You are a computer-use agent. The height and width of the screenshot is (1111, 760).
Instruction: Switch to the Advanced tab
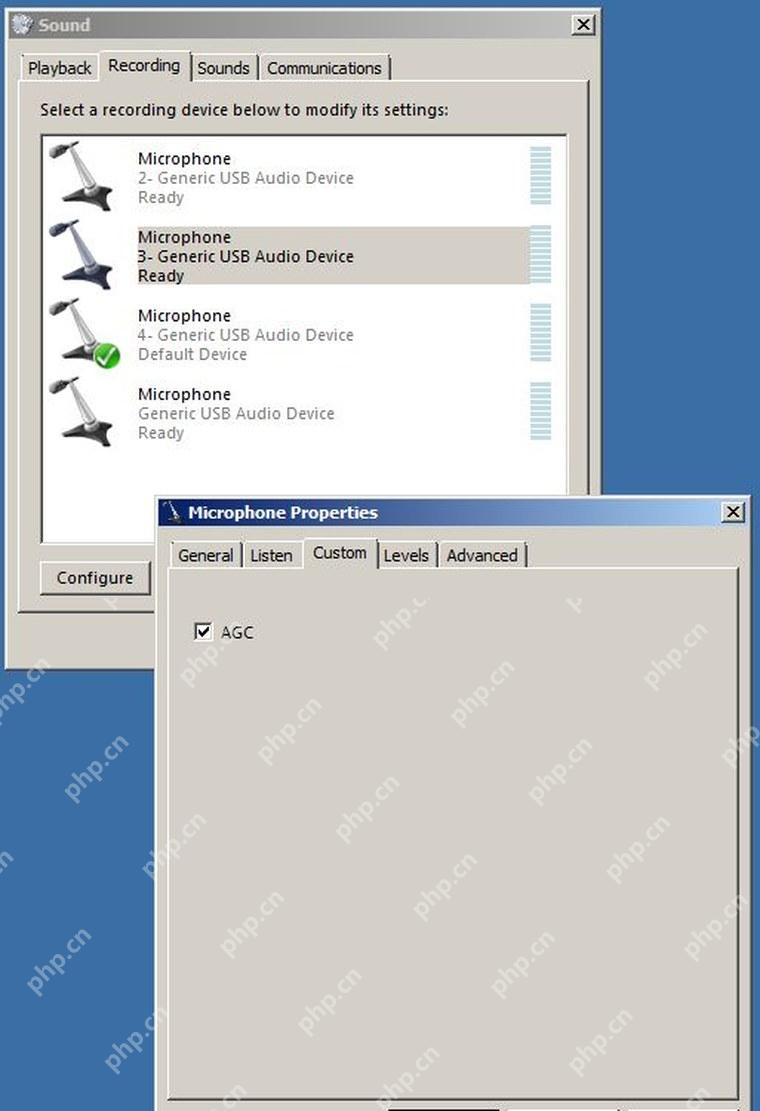click(x=482, y=556)
